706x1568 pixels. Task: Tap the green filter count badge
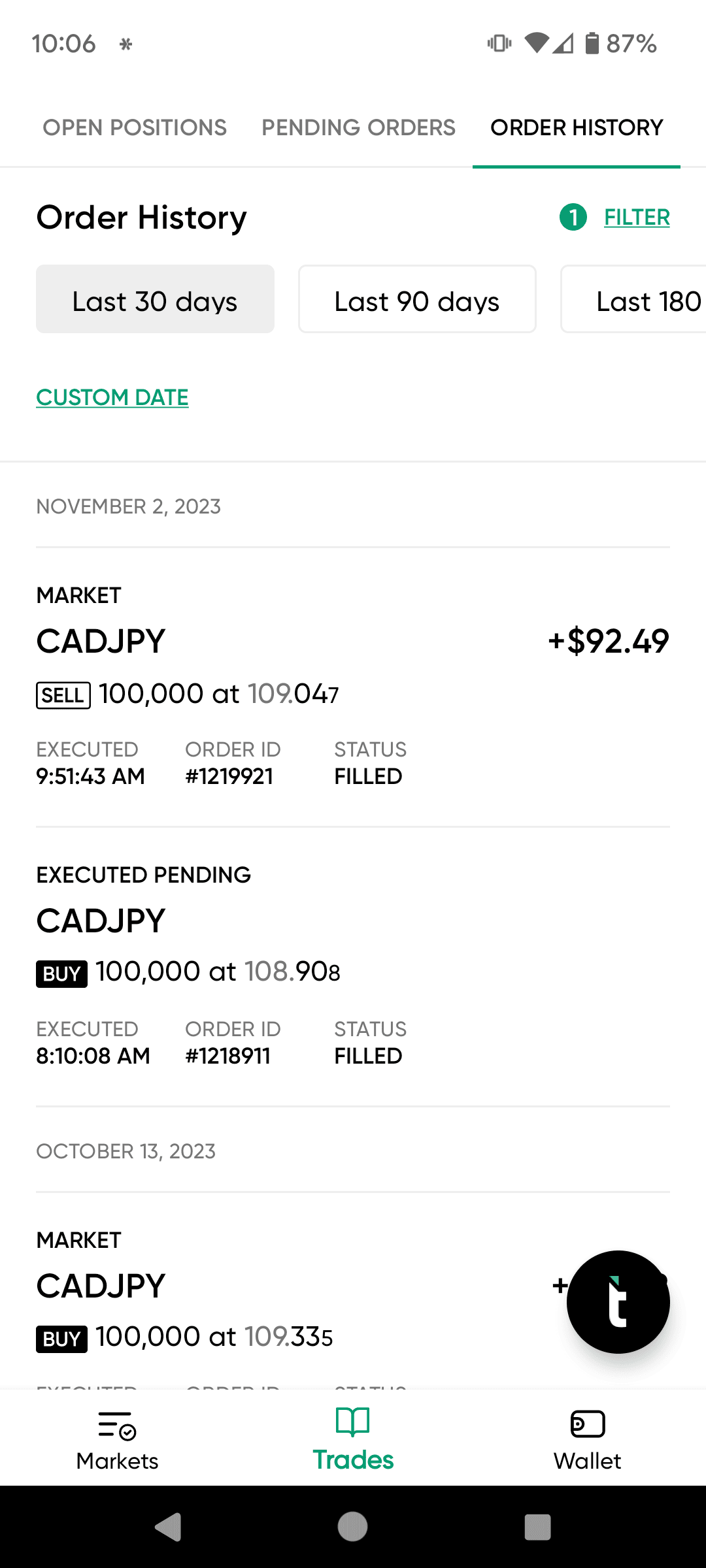pyautogui.click(x=573, y=218)
